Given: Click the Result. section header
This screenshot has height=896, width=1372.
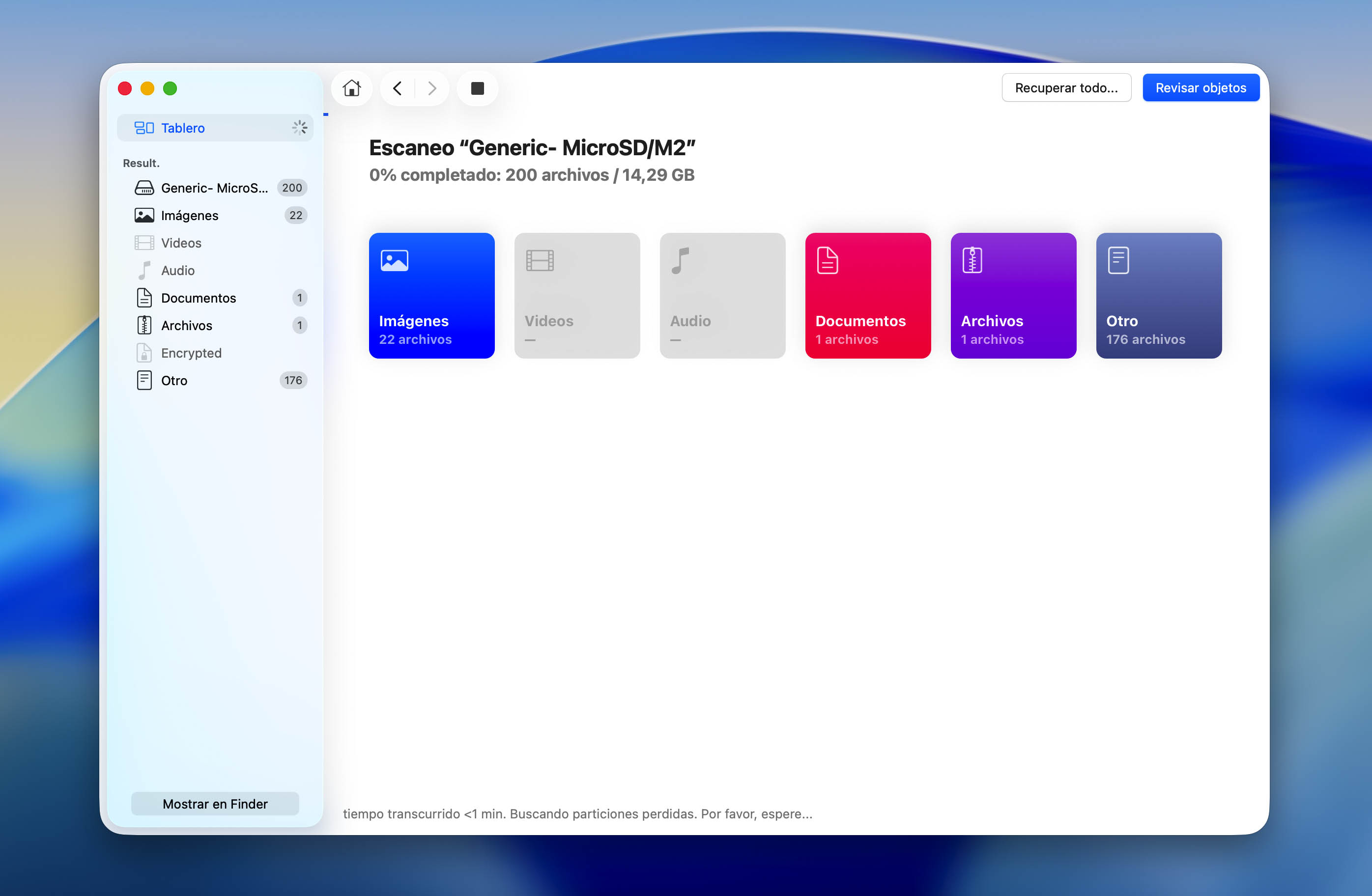Looking at the screenshot, I should click(x=141, y=163).
